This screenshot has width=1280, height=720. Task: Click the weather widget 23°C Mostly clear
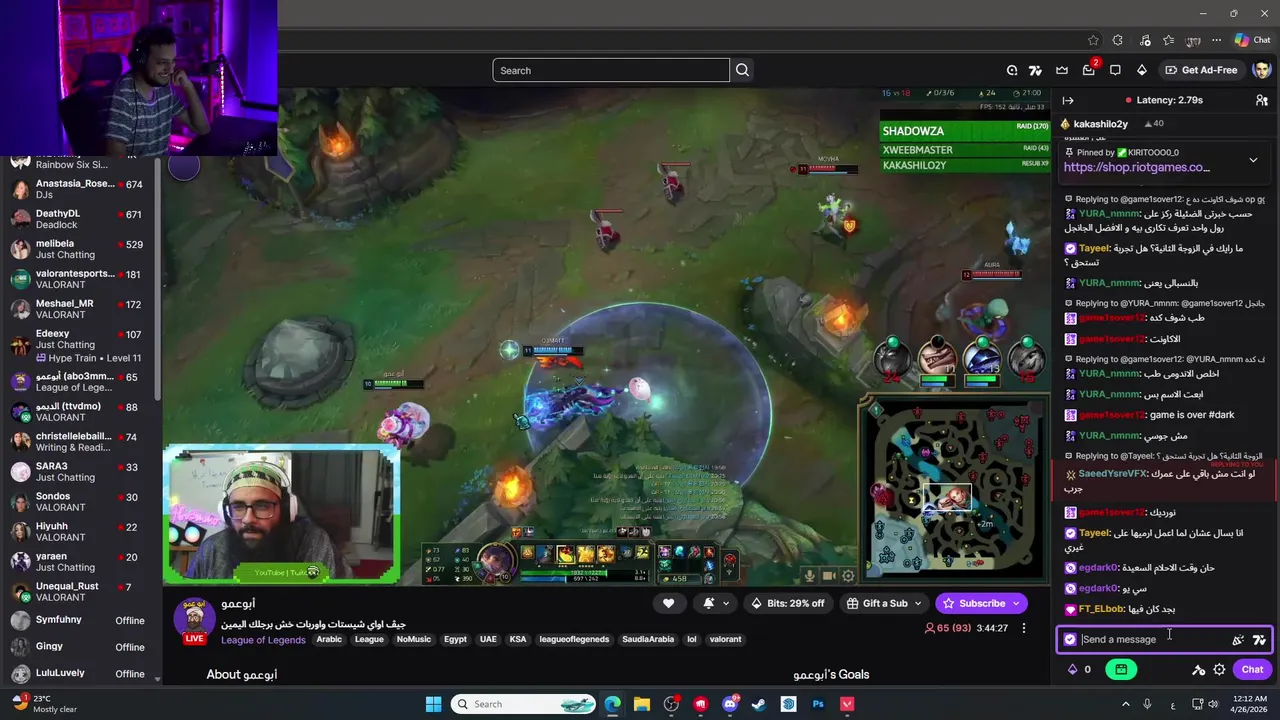(x=44, y=704)
